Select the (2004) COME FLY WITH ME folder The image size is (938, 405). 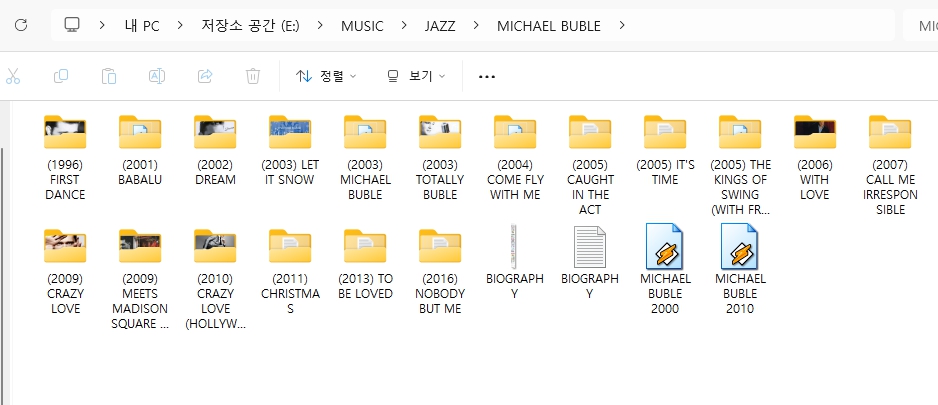coord(515,158)
